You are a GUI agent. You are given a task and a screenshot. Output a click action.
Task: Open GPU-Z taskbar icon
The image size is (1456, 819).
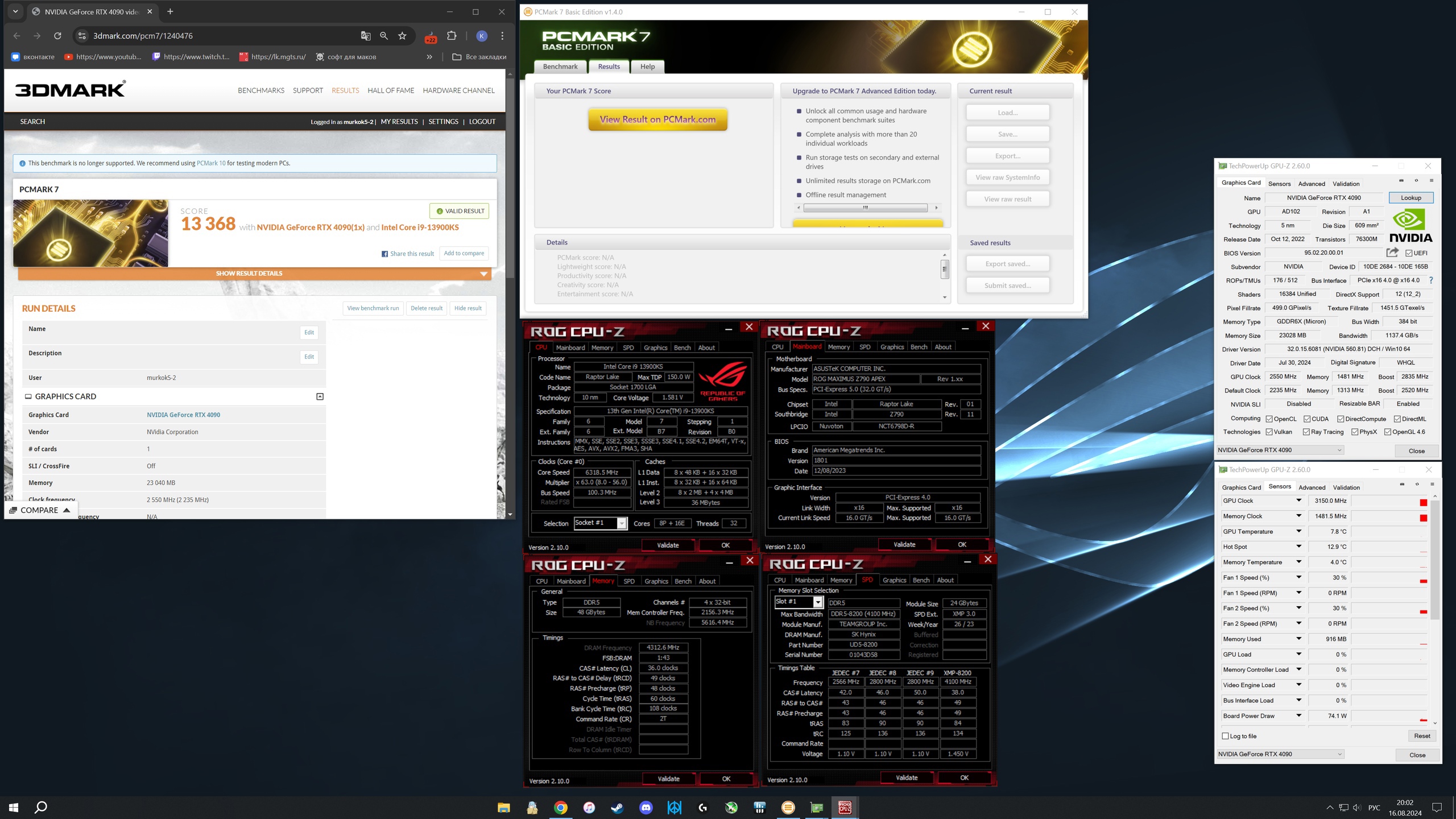point(816,808)
